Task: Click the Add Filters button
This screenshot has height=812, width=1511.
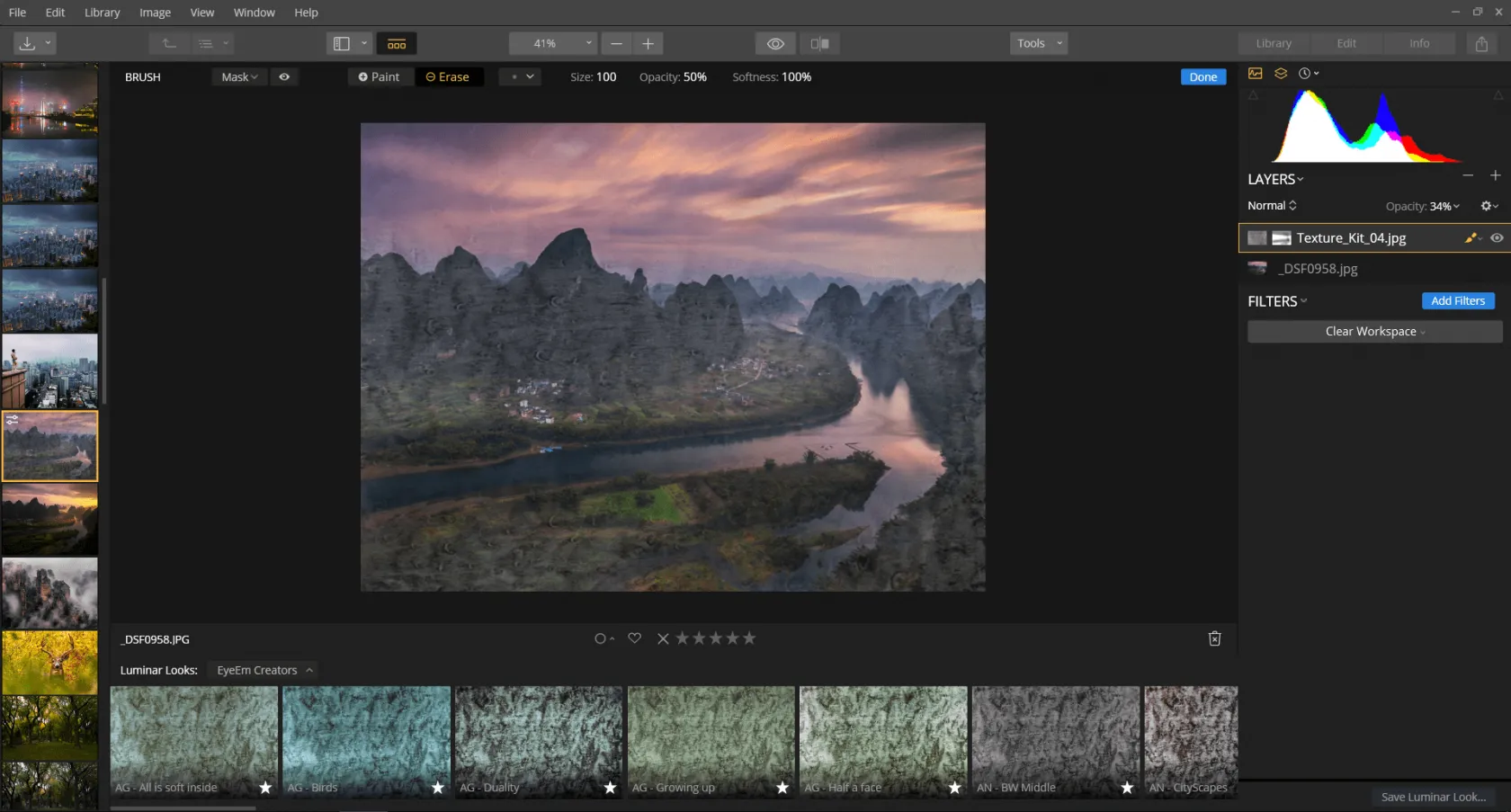Action: (x=1457, y=301)
